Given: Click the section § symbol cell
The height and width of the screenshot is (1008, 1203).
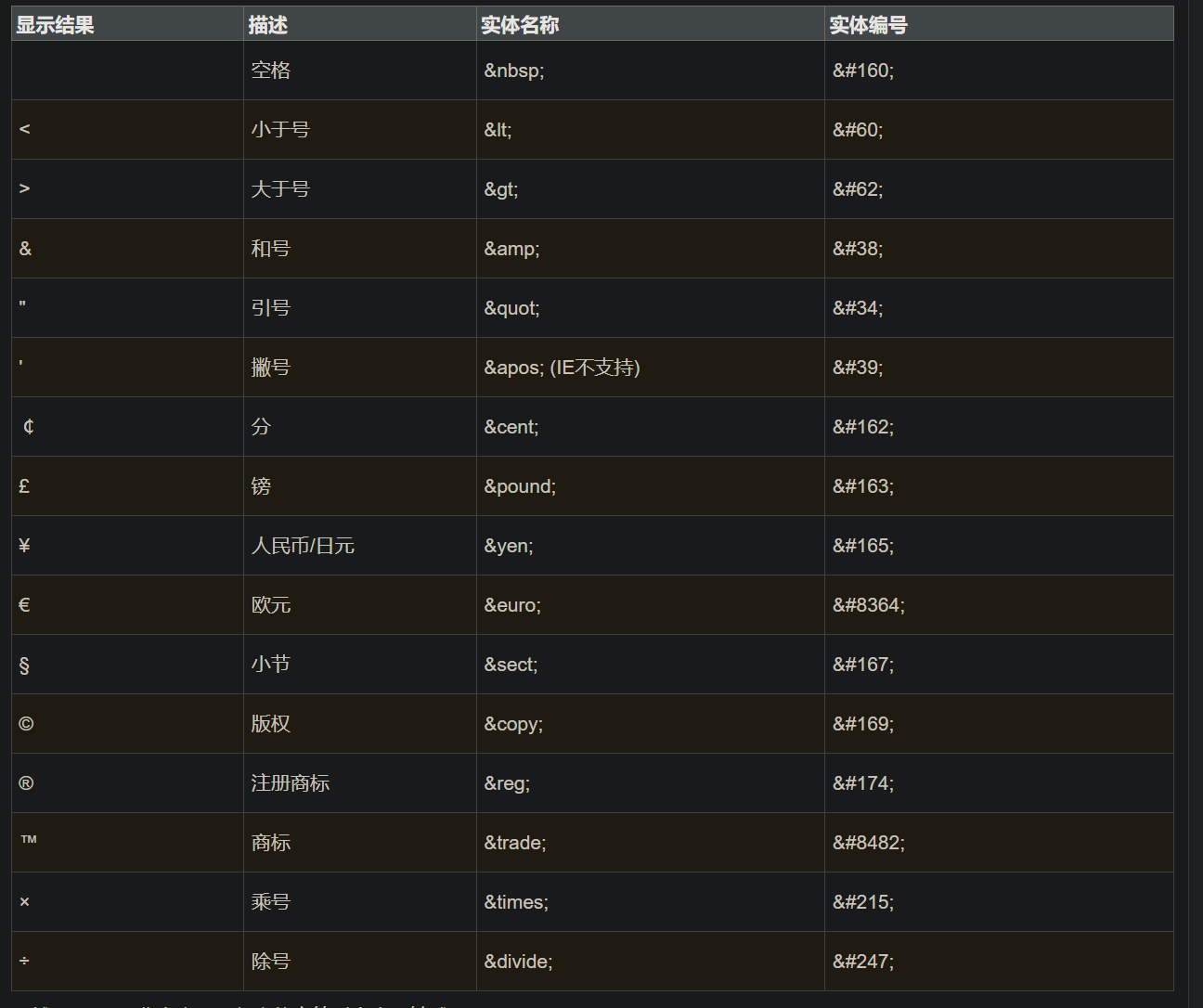Looking at the screenshot, I should point(24,665).
